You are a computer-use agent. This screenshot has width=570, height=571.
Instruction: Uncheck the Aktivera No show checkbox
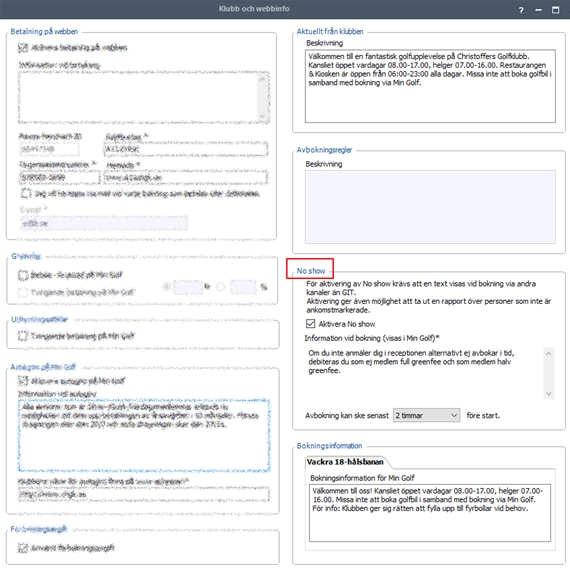[310, 323]
